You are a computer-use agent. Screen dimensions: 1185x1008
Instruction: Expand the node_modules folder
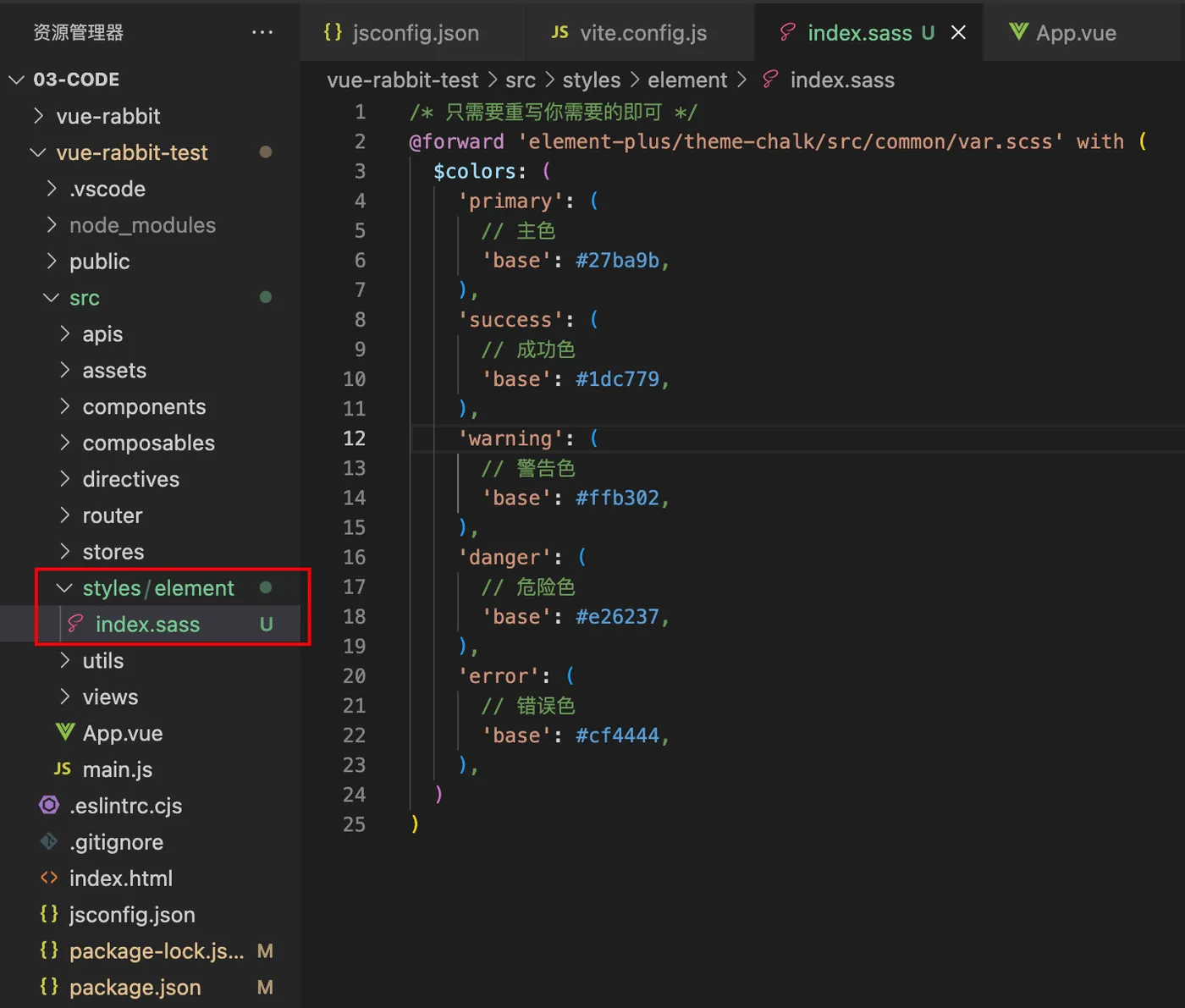pyautogui.click(x=52, y=224)
